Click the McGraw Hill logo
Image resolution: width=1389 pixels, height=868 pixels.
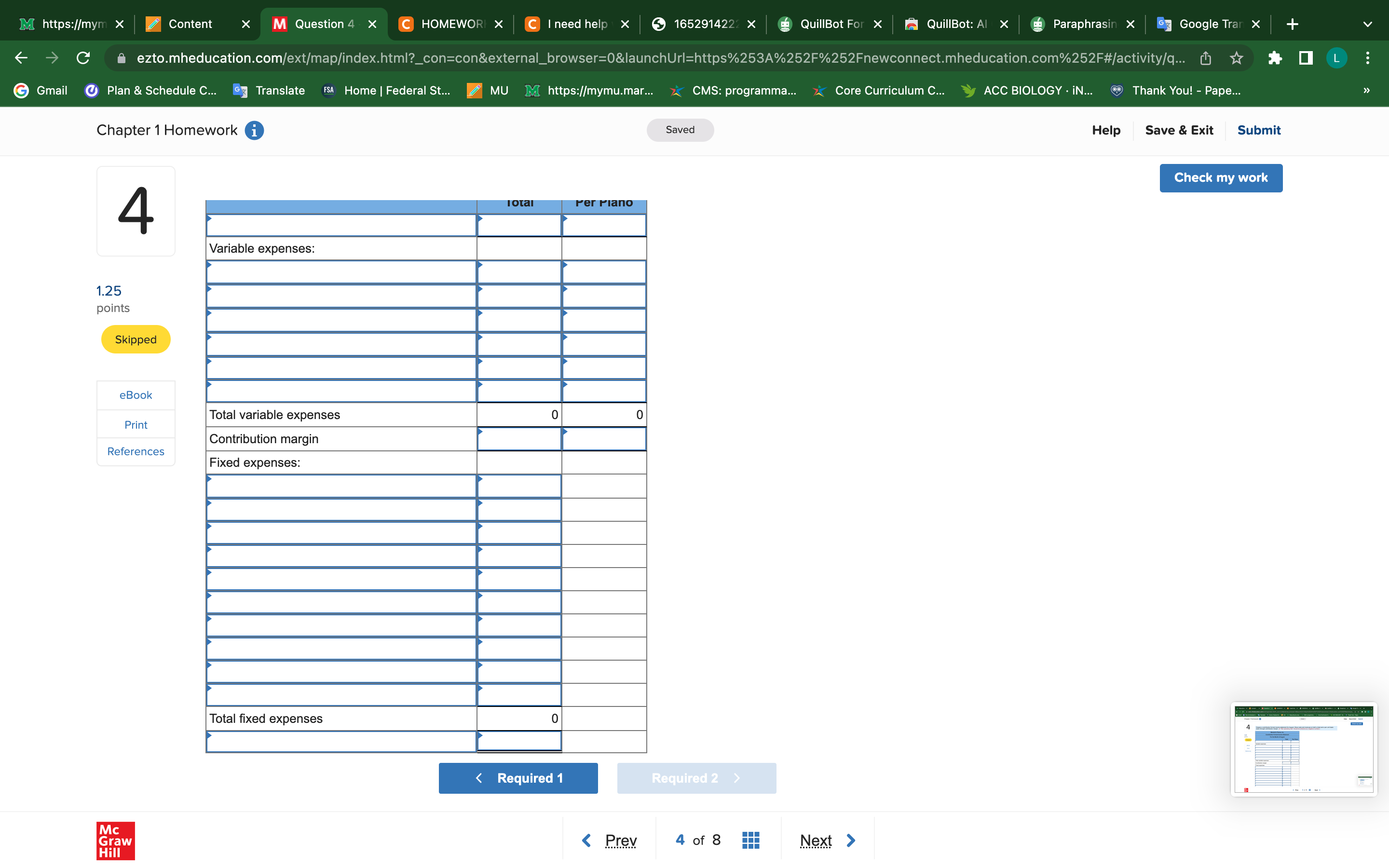pos(115,841)
